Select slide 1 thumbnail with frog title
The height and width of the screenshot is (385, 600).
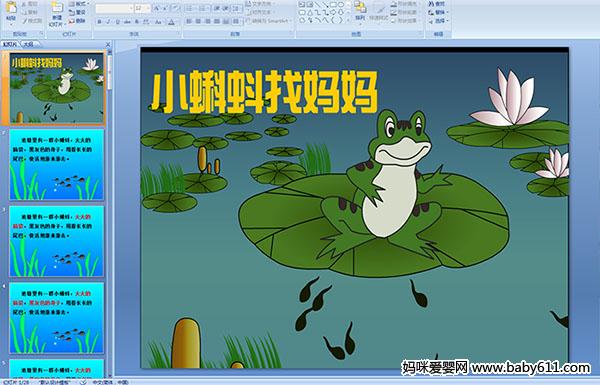[x=57, y=88]
